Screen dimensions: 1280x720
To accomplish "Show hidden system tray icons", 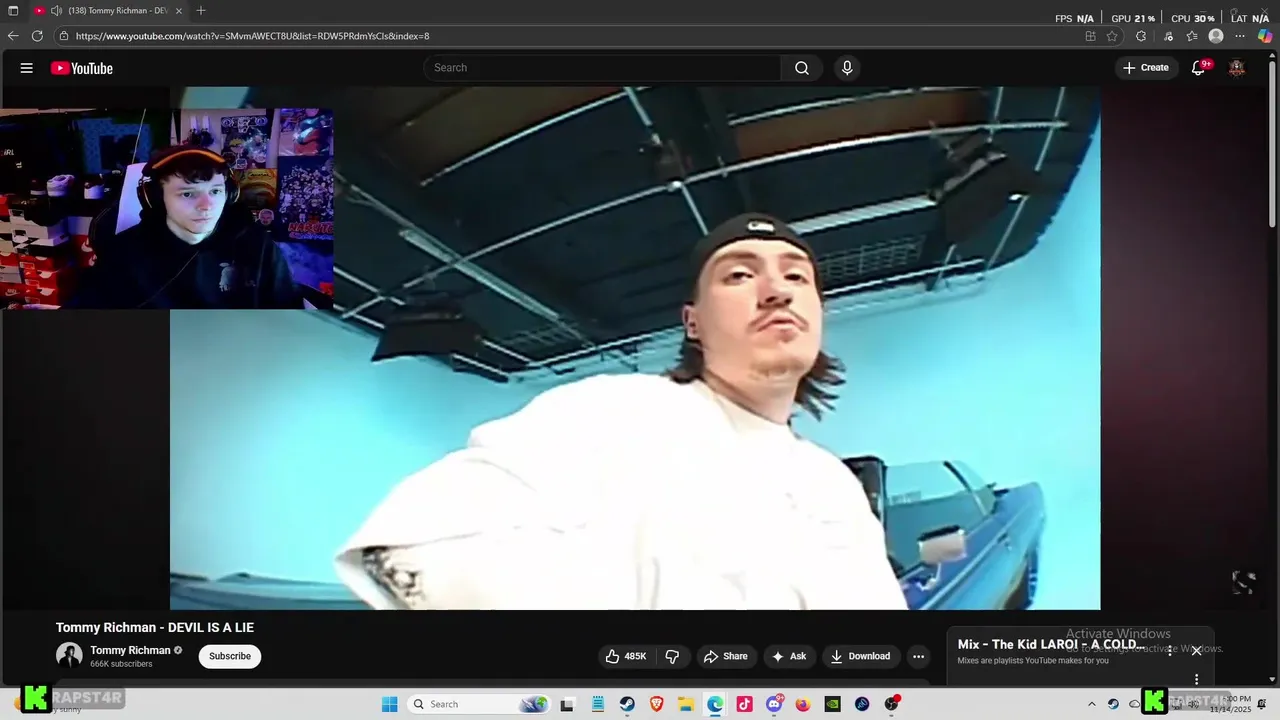I will click(1092, 704).
